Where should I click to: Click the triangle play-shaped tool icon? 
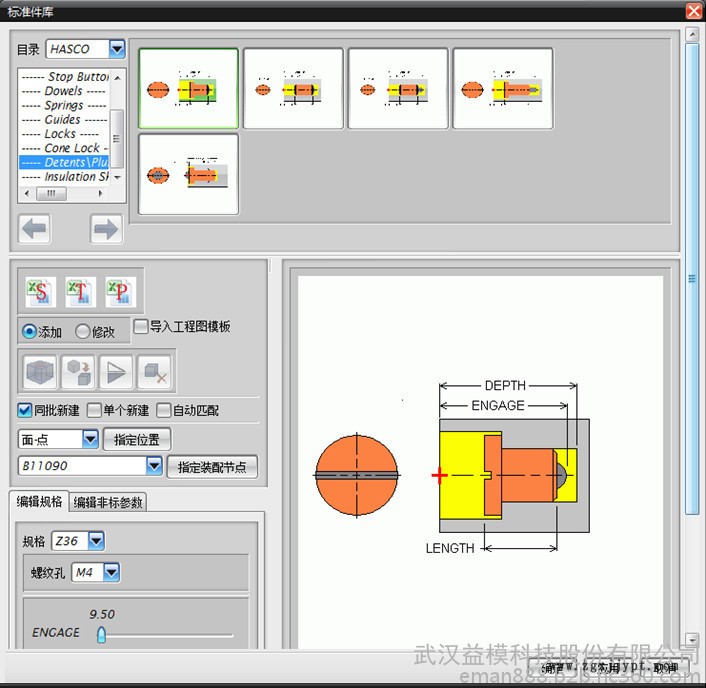point(117,372)
